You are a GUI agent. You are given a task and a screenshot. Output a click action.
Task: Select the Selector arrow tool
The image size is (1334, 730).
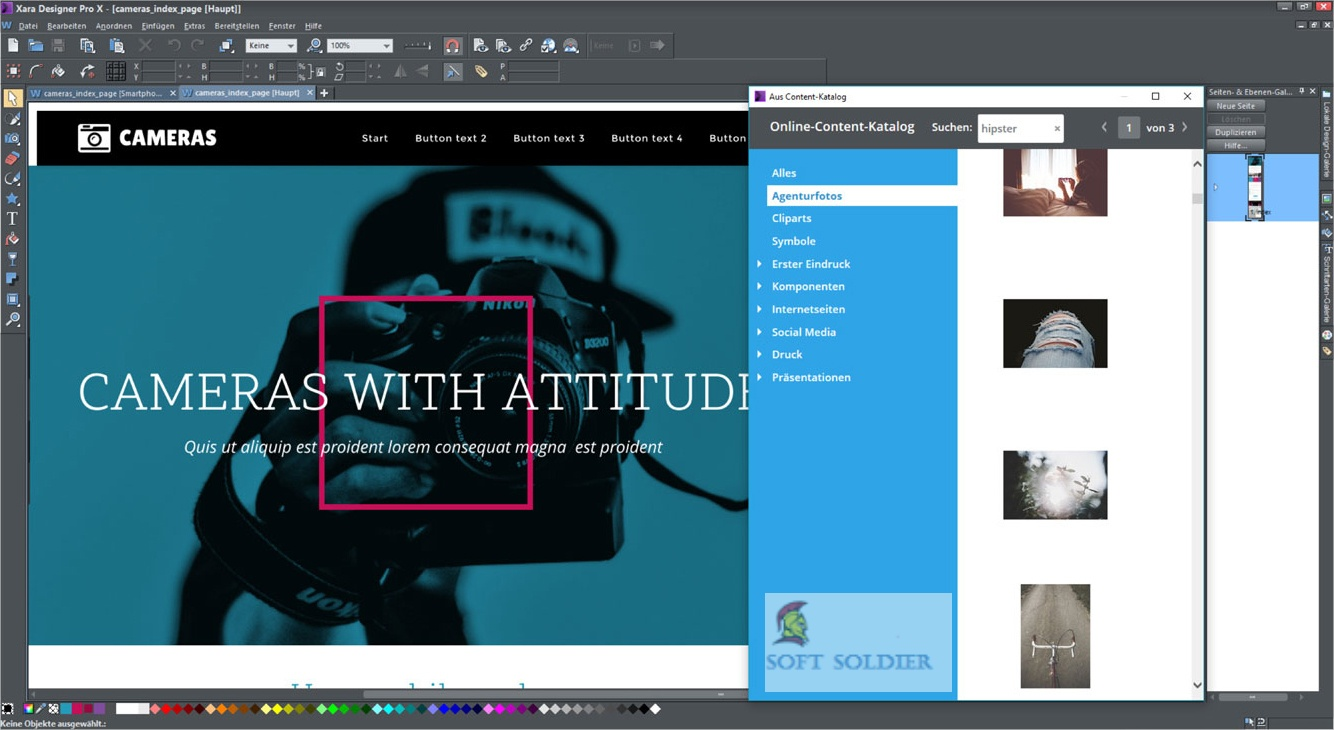click(x=12, y=98)
